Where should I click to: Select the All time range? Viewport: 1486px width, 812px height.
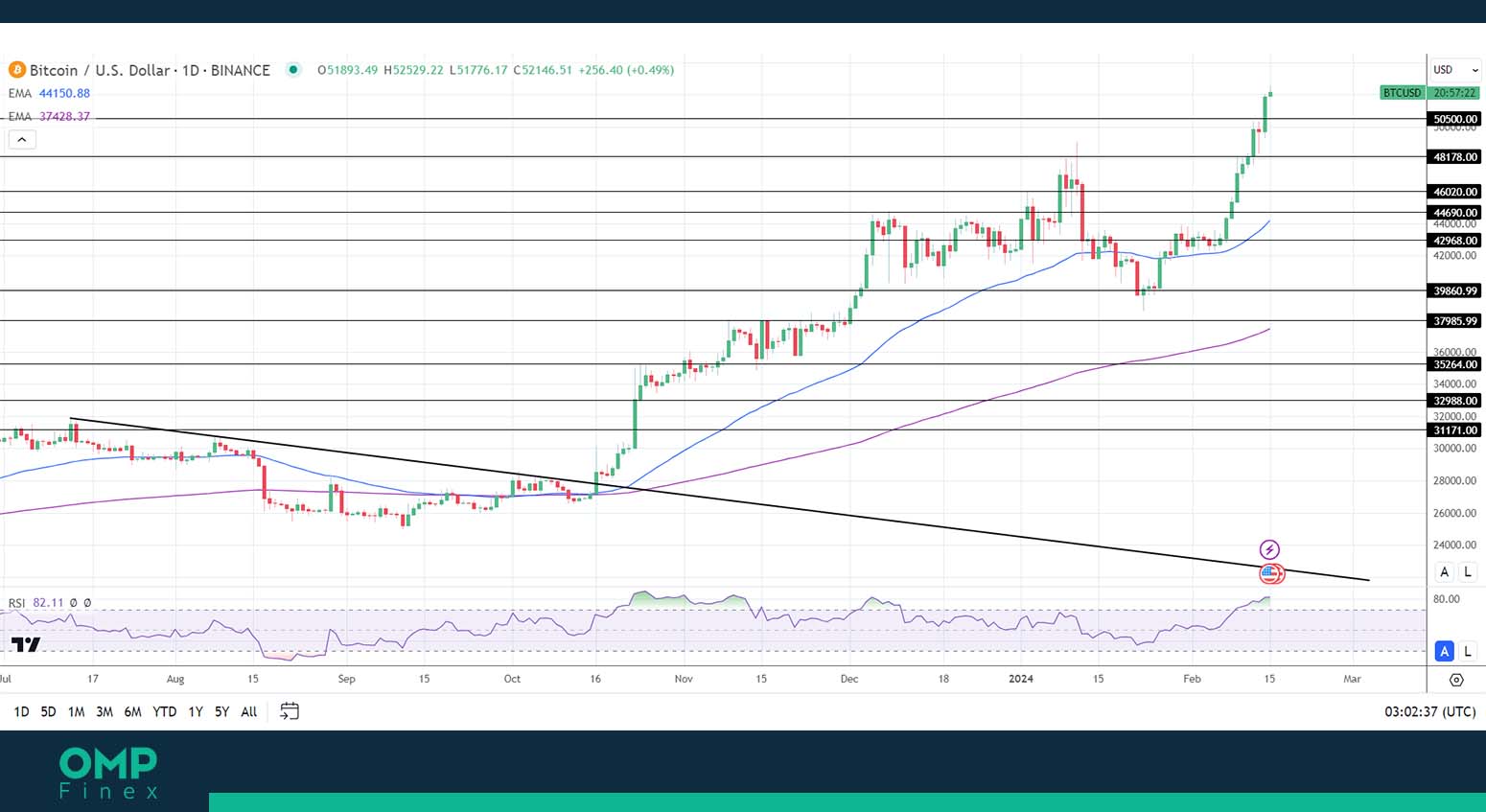pyautogui.click(x=249, y=711)
